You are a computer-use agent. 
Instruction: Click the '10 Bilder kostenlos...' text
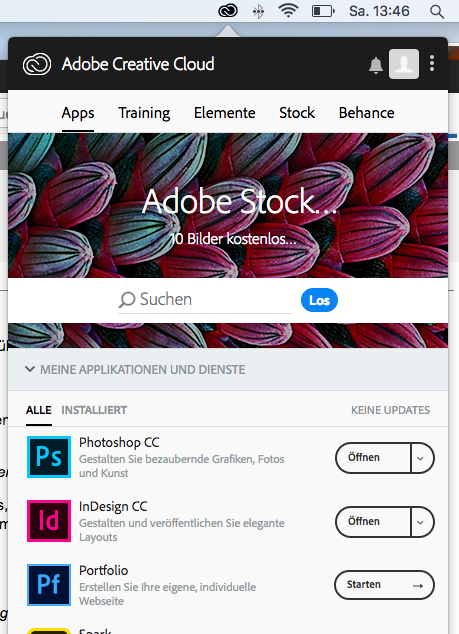(x=233, y=239)
